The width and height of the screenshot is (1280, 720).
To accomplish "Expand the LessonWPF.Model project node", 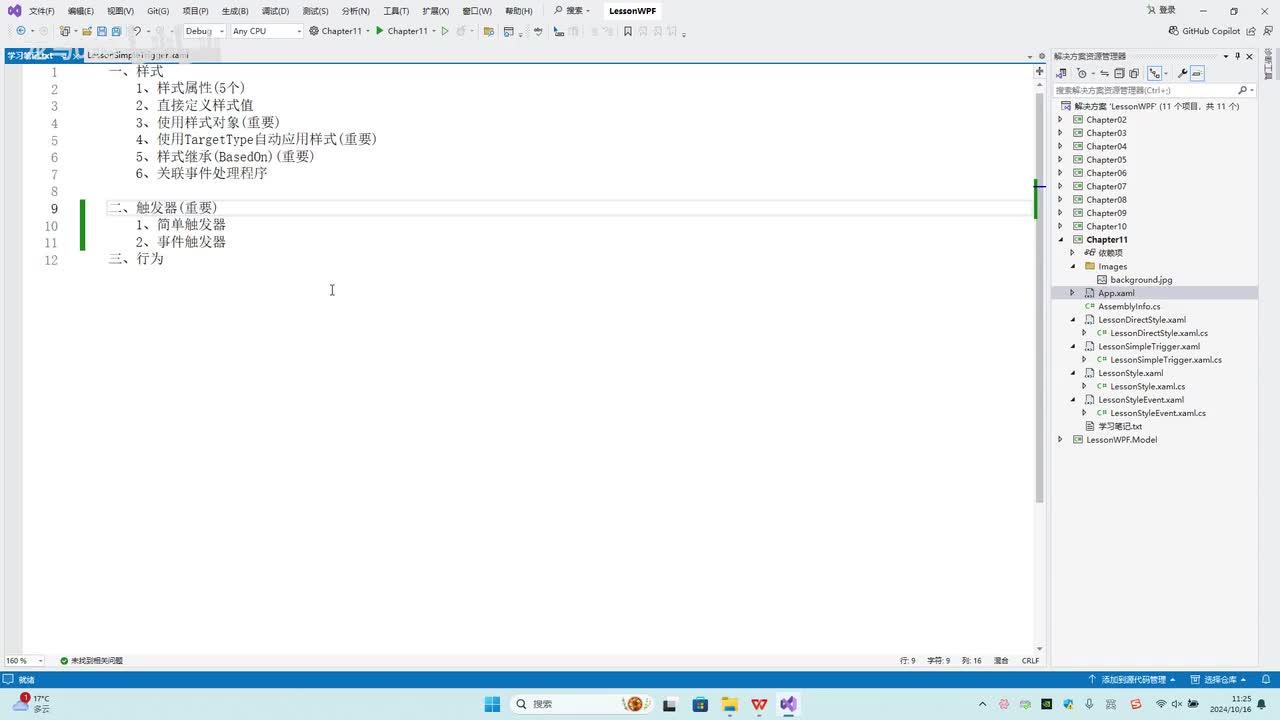I will coord(1061,440).
